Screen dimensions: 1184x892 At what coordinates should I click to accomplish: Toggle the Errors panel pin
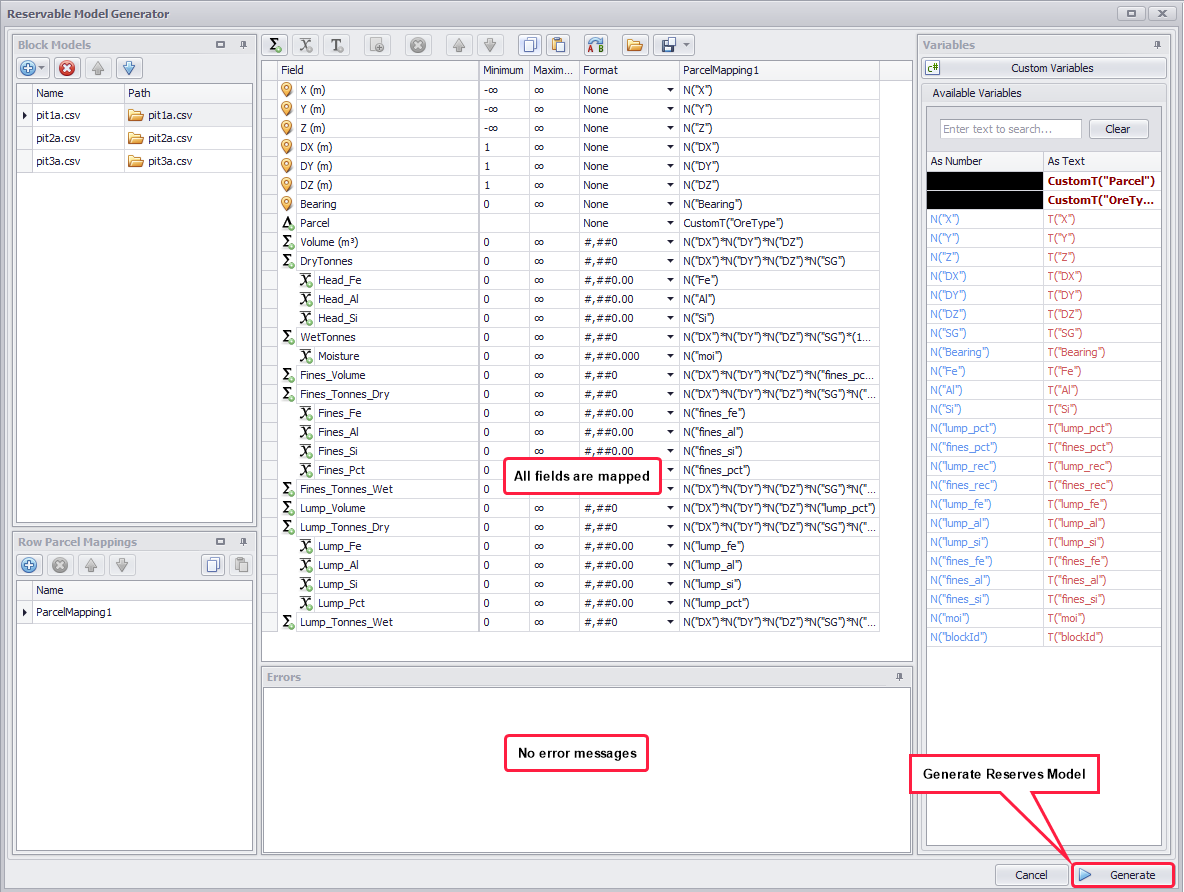coord(899,677)
